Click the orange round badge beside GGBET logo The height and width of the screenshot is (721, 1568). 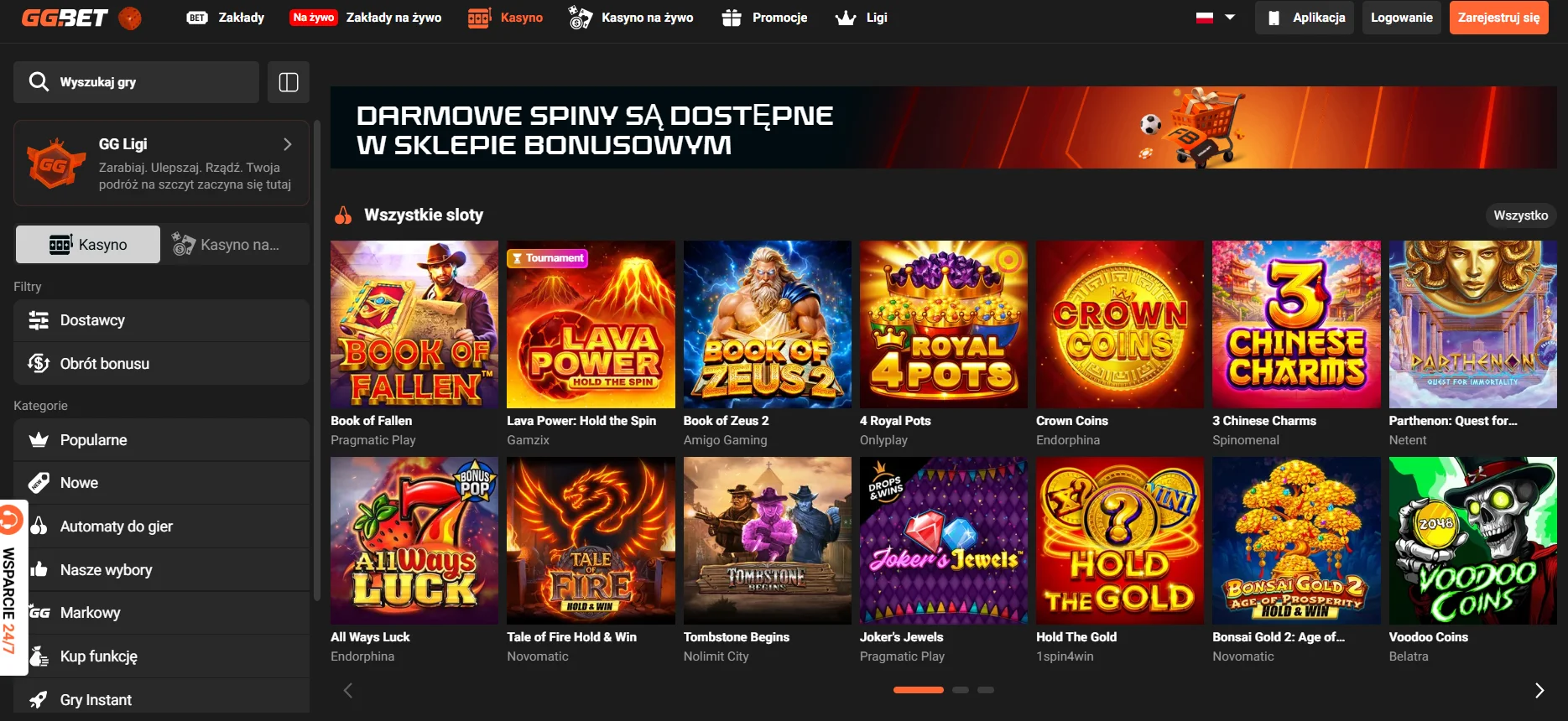130,18
